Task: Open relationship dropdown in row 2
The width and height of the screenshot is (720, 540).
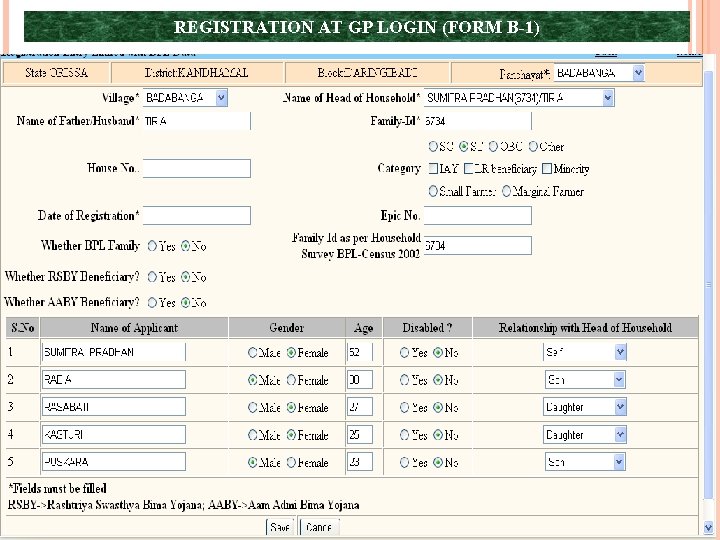Action: point(585,380)
